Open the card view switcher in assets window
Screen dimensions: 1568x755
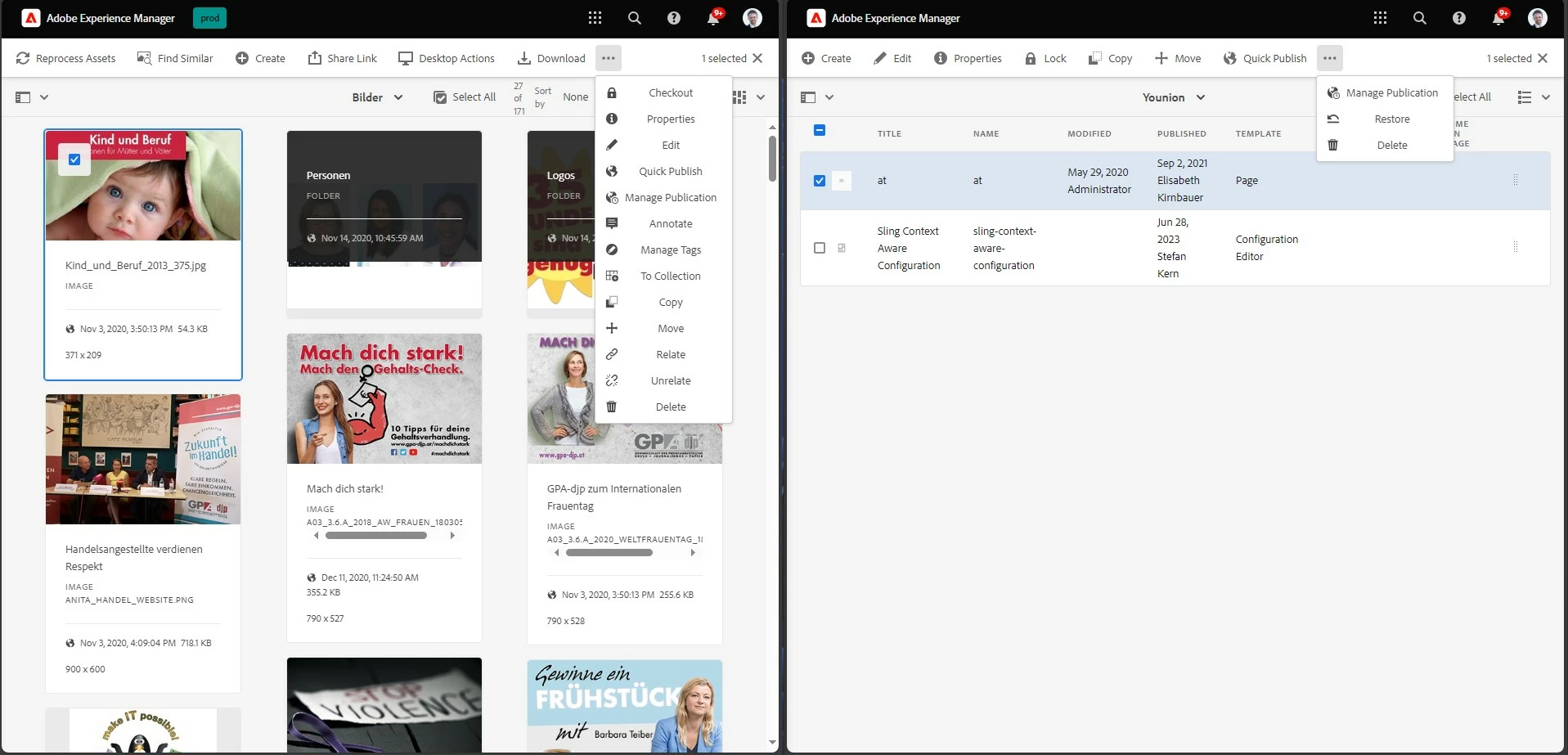point(749,97)
